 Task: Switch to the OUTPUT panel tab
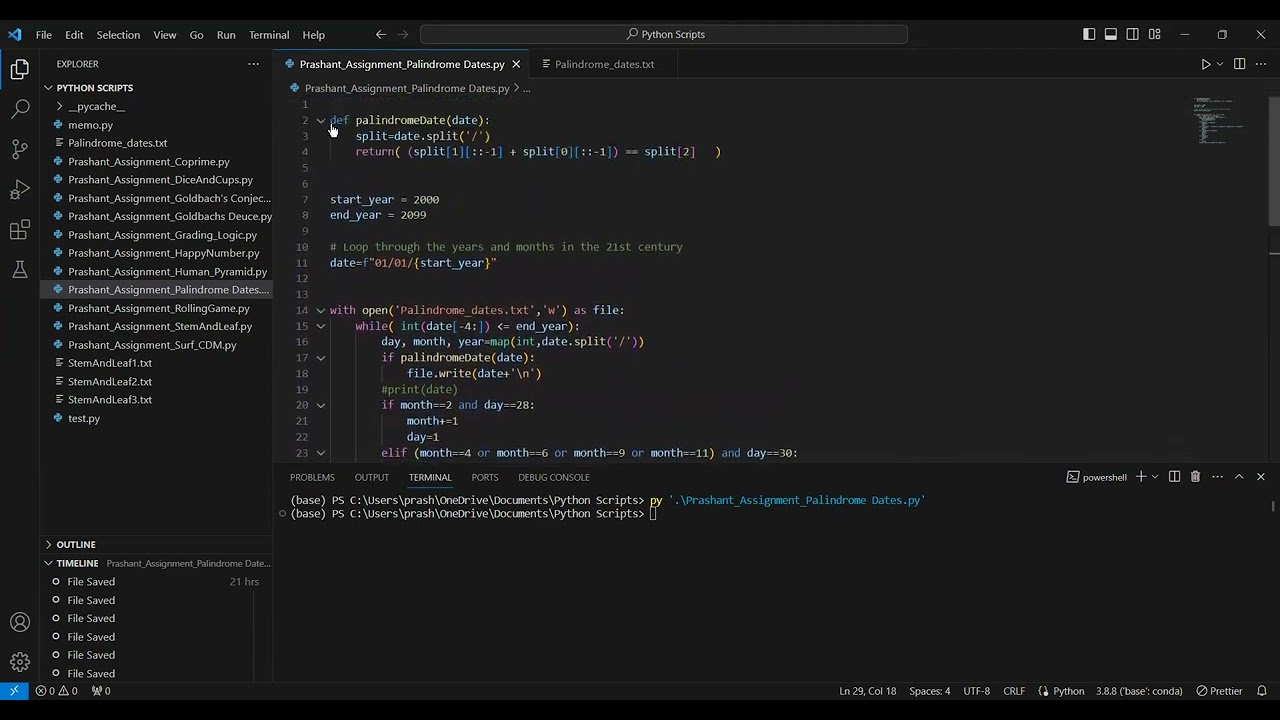[372, 477]
